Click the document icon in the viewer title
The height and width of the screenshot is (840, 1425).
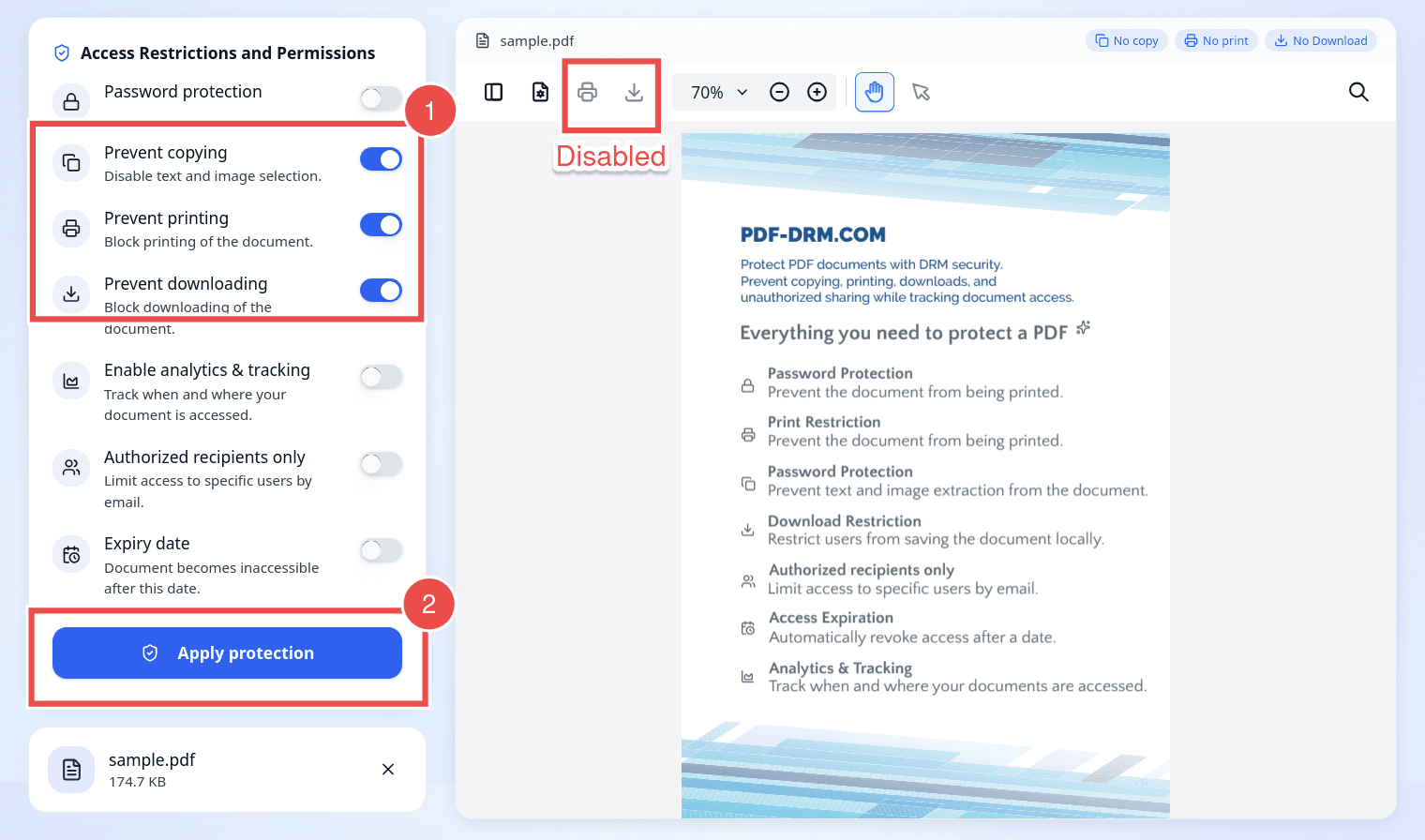[483, 40]
